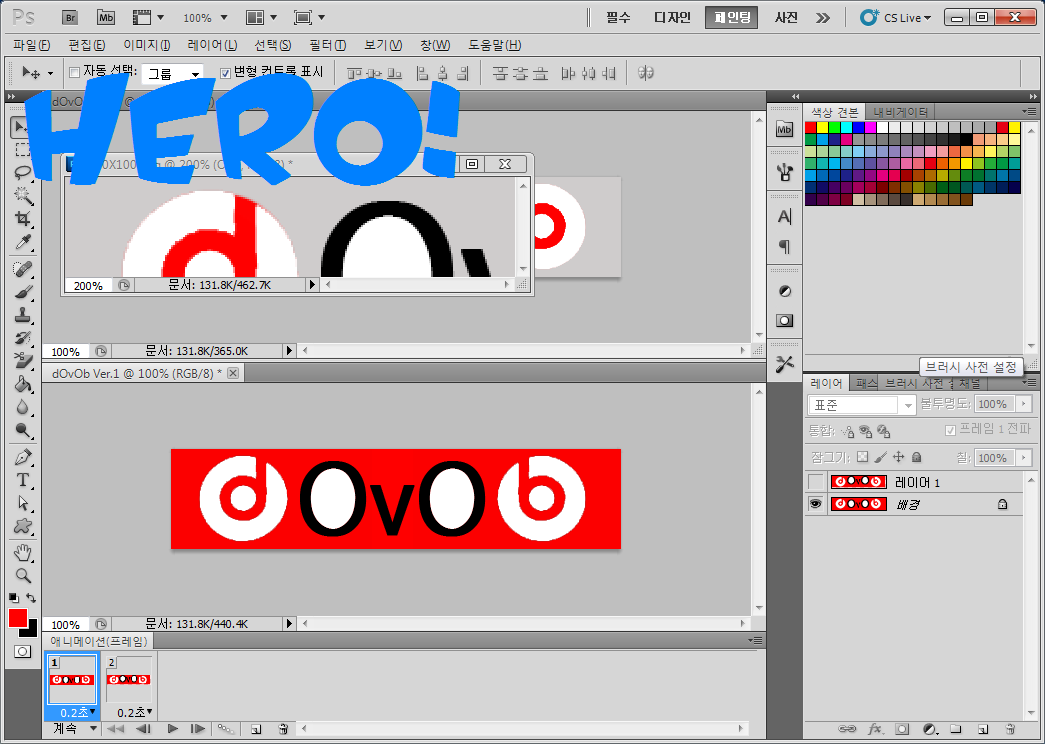Launch Adobe Bridge from top bar
The image size is (1045, 744).
[x=69, y=18]
